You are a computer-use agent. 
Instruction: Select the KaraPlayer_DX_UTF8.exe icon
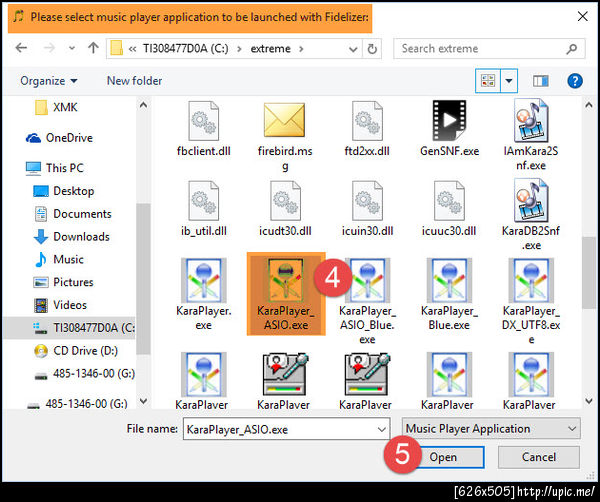(531, 280)
